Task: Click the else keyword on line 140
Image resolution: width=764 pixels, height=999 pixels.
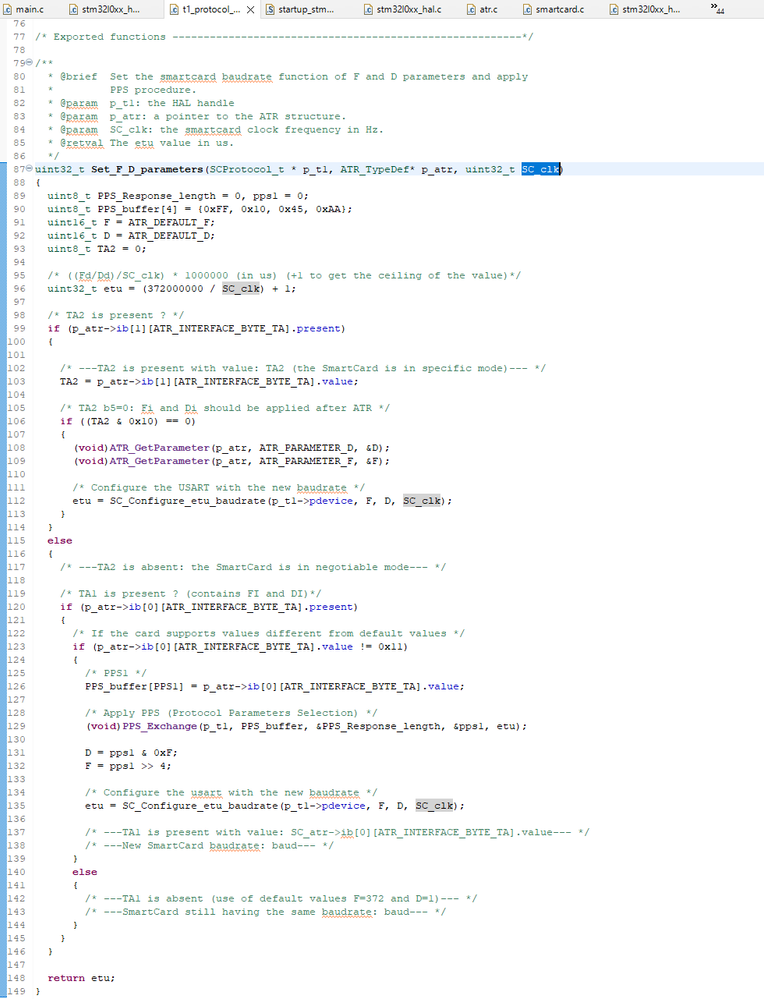Action: (x=85, y=872)
